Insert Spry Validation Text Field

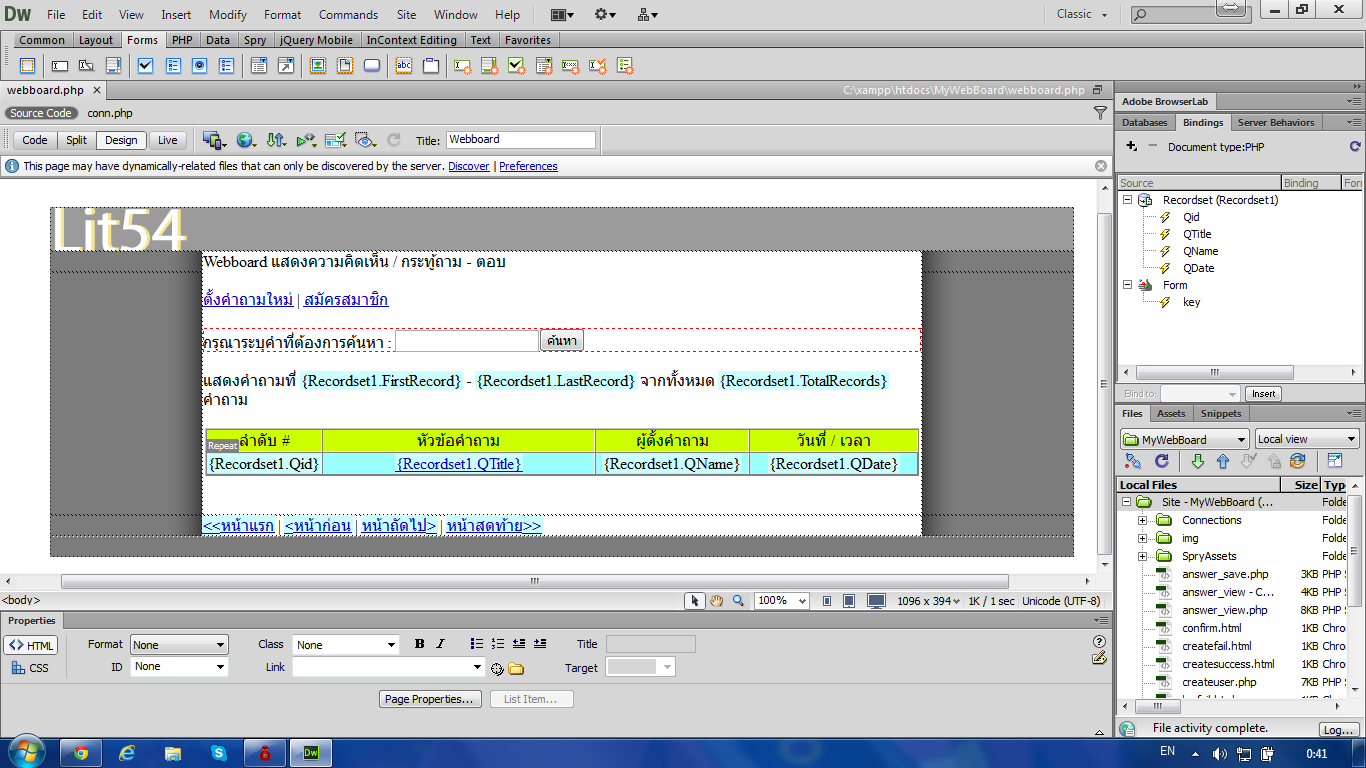tap(463, 66)
